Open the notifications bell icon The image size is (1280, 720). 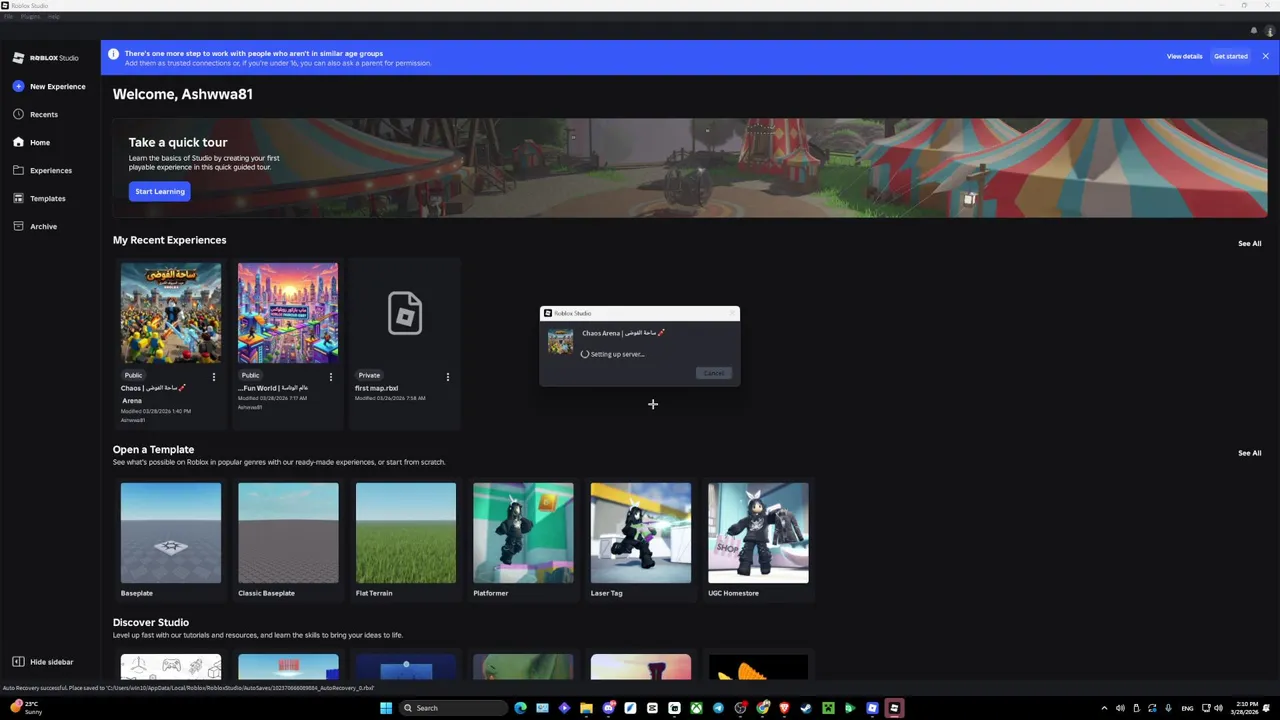click(x=1254, y=31)
